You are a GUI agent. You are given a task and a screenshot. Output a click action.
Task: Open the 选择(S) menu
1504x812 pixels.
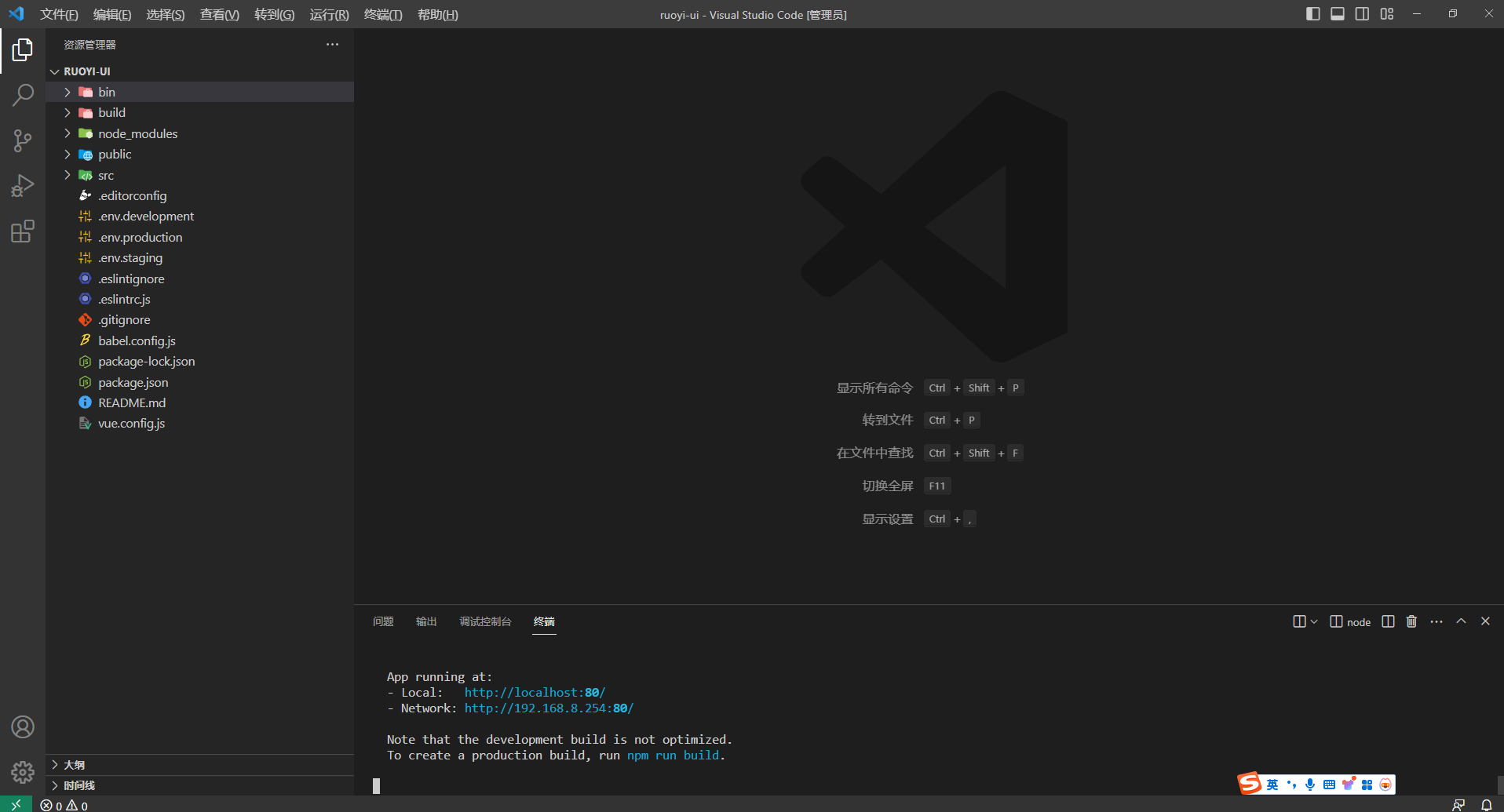[x=166, y=15]
